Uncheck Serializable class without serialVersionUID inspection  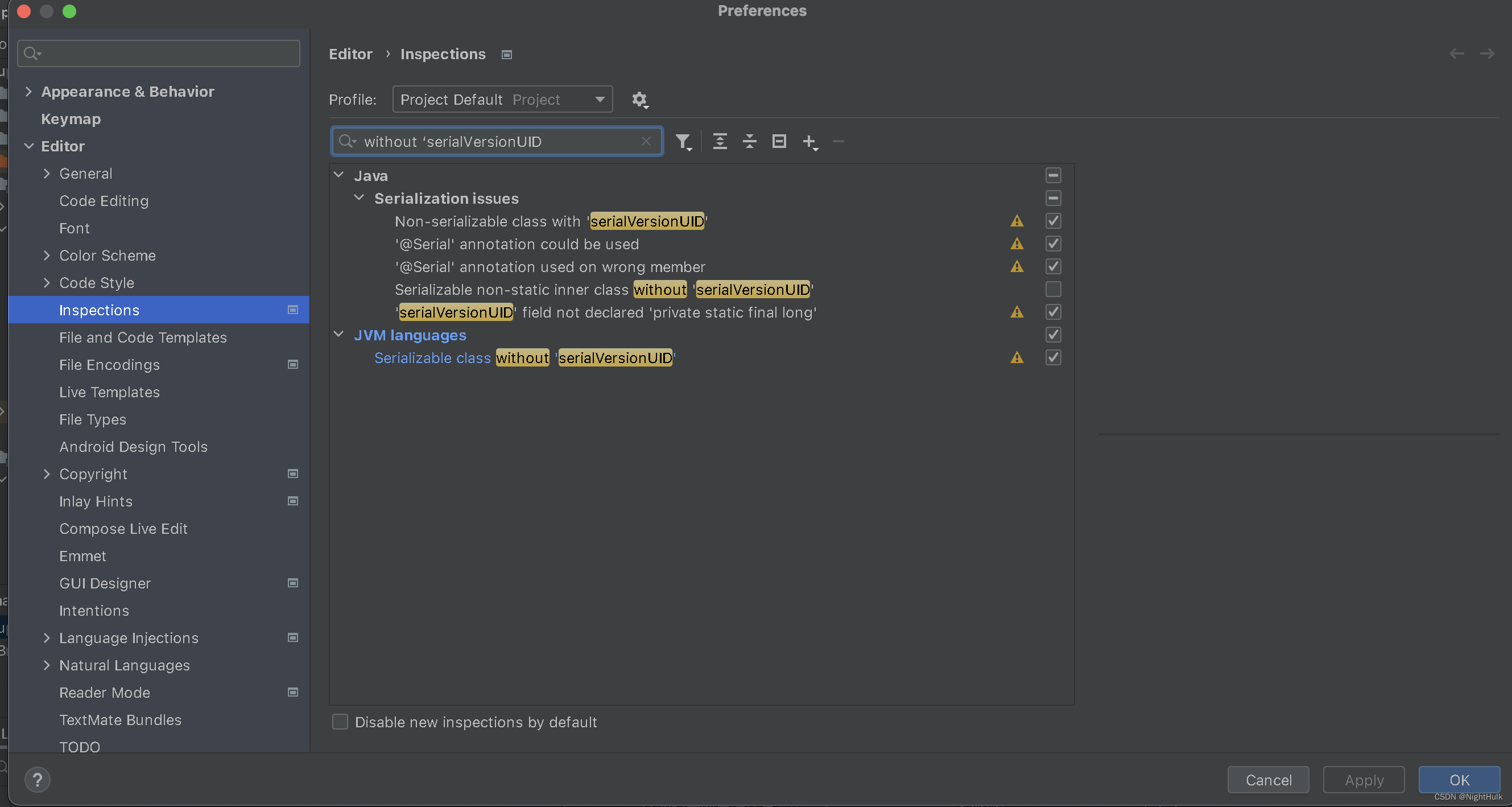(1053, 358)
